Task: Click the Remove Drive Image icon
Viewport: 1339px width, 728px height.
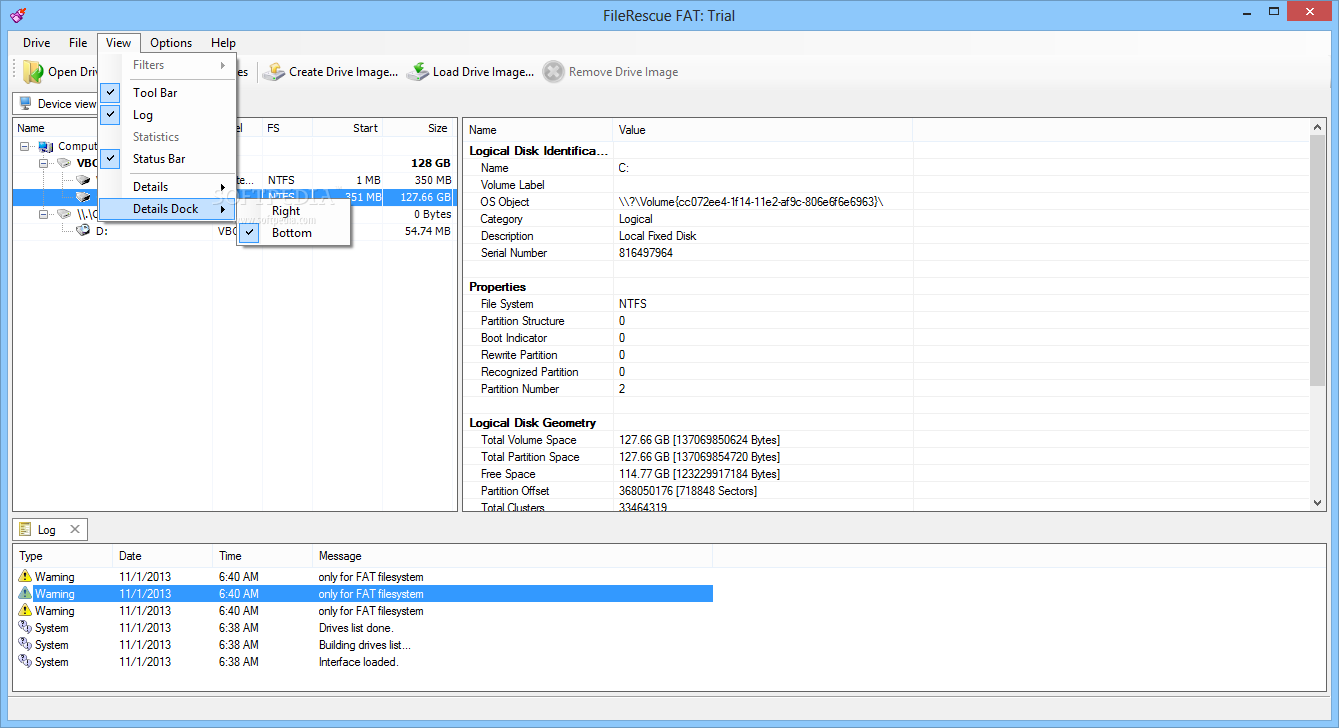Action: 554,72
